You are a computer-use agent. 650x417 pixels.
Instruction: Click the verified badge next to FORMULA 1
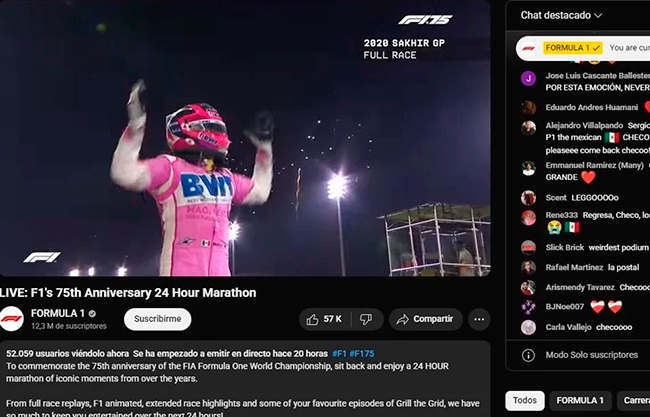[92, 313]
